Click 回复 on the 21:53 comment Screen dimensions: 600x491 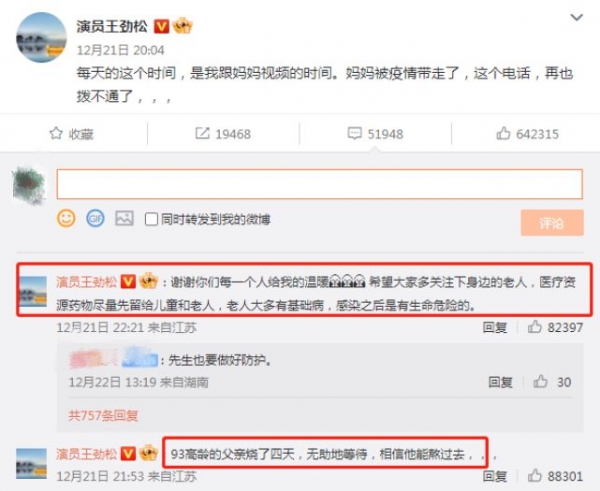click(x=495, y=476)
